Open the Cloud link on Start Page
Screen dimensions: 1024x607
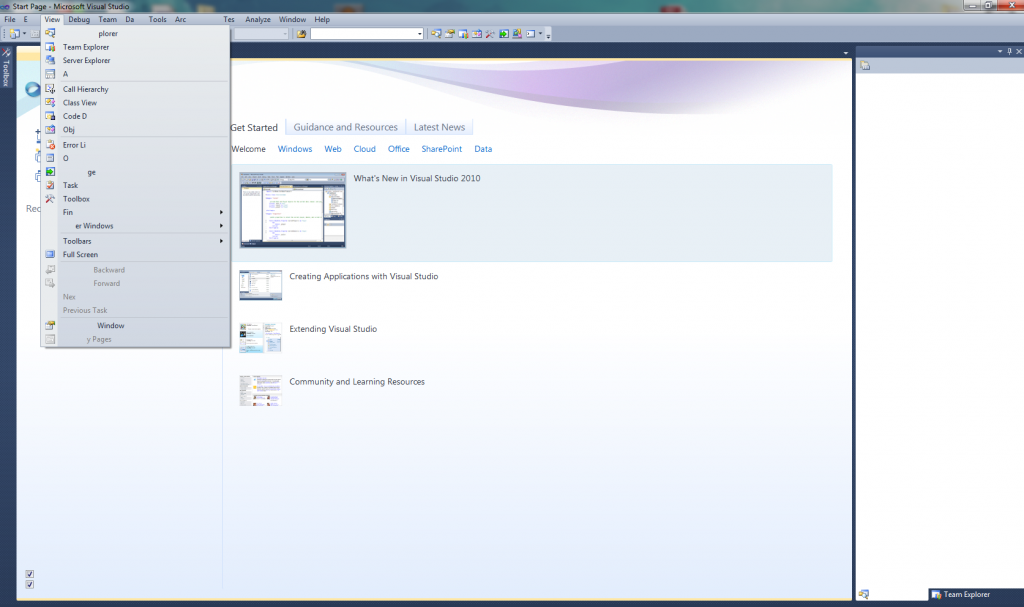(364, 149)
